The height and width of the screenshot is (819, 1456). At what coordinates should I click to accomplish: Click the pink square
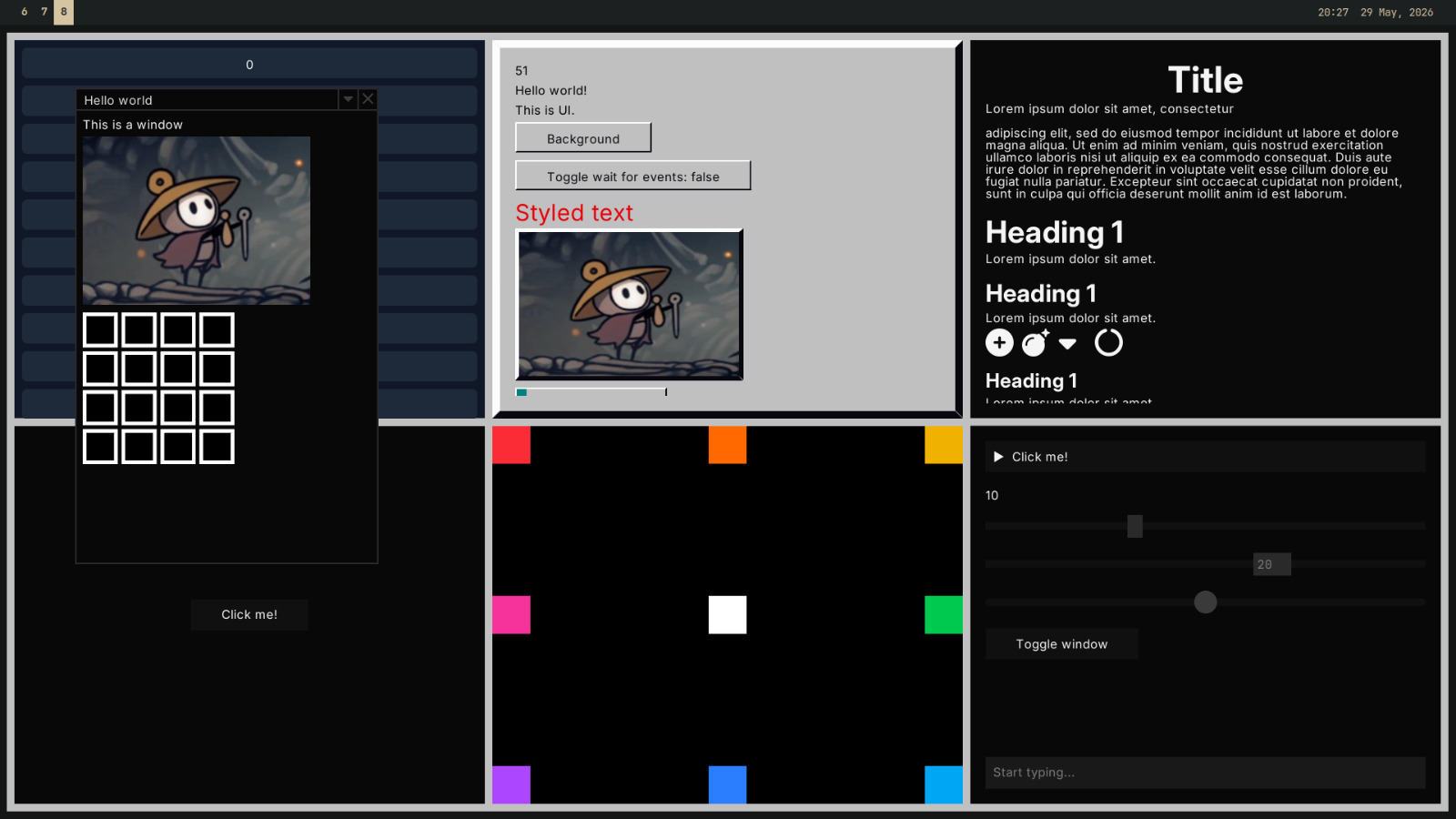coord(511,615)
